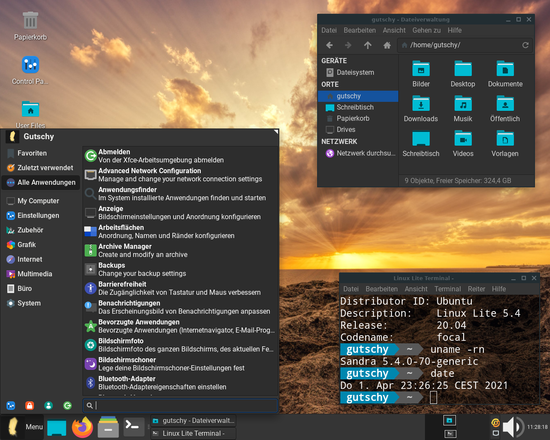Select Papierkorb in file manager sidebar
This screenshot has height=440, width=550.
(358, 119)
